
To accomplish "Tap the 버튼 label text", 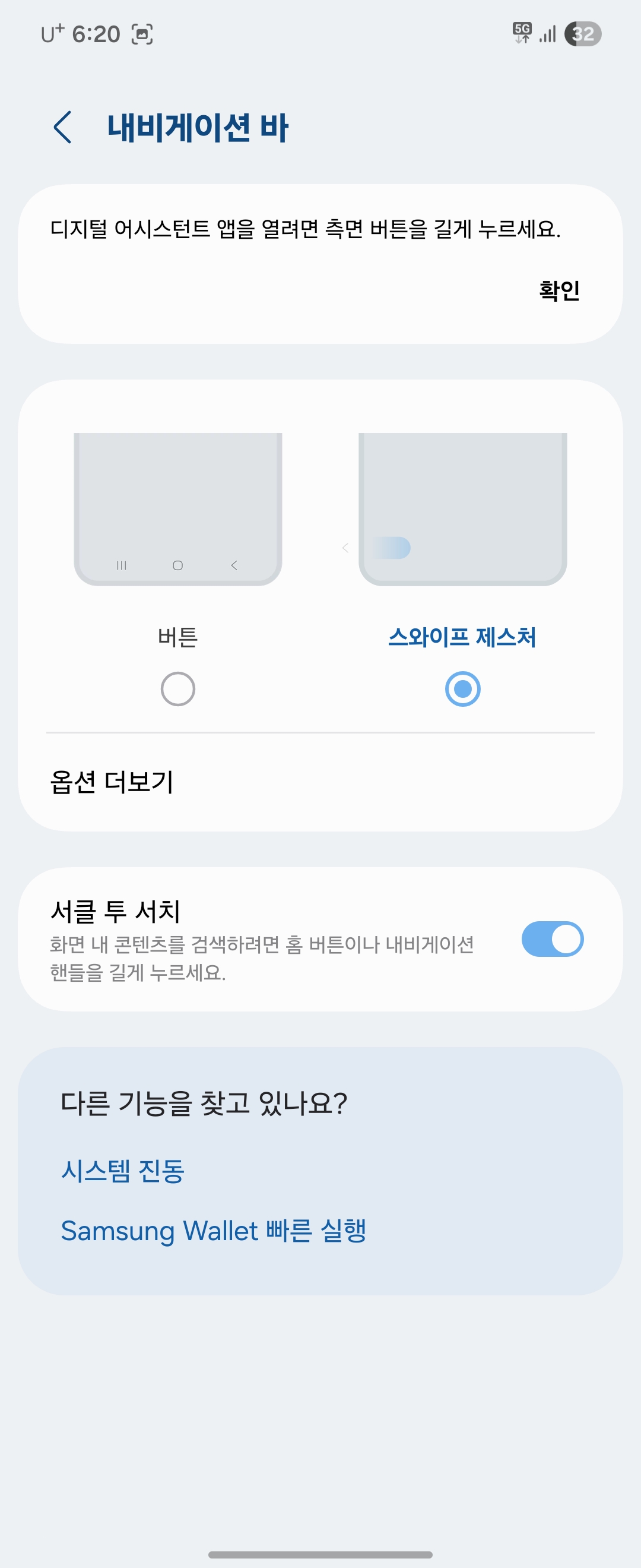I will coord(177,637).
